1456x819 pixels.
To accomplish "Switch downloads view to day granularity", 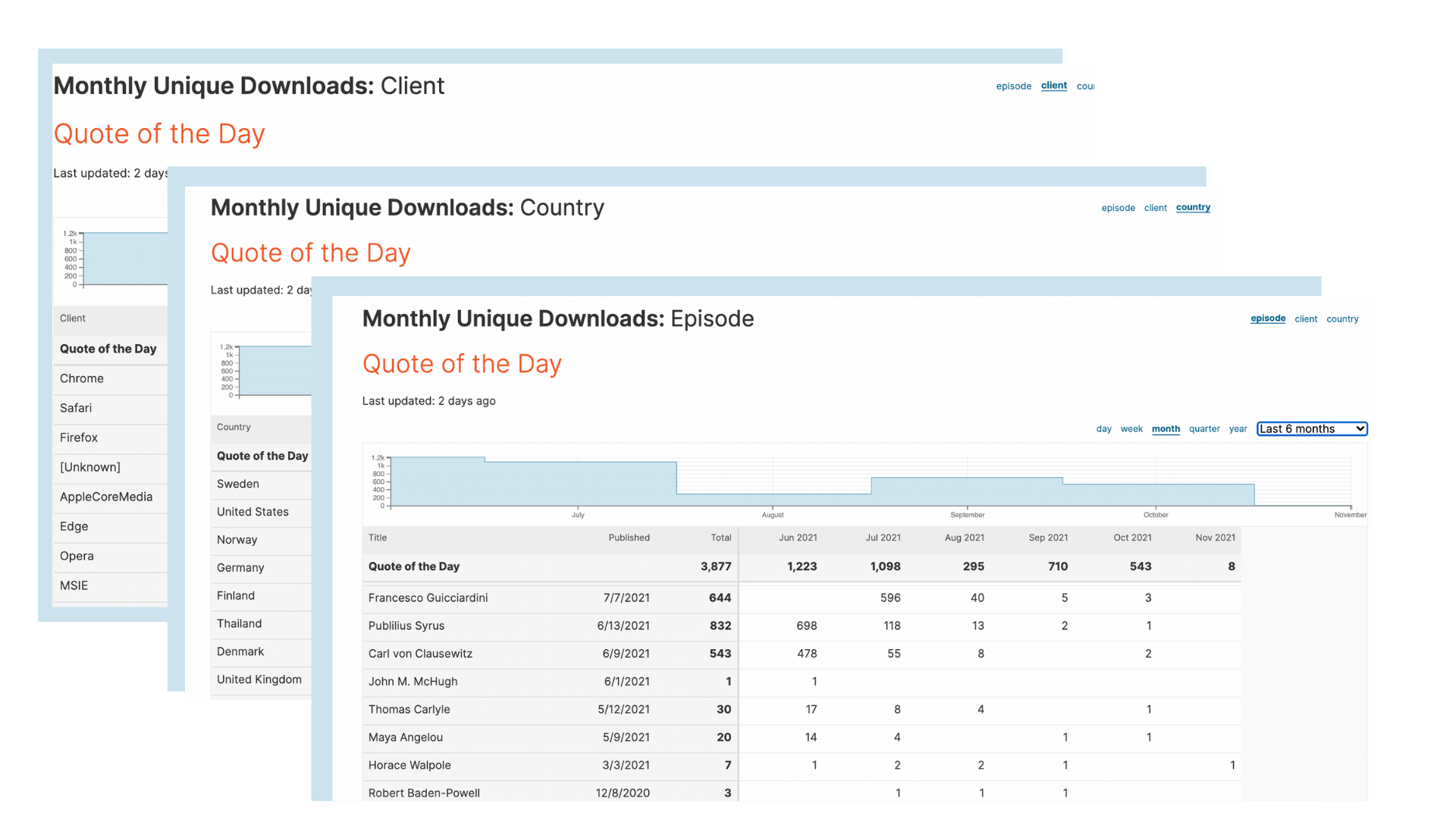I will coord(1103,428).
